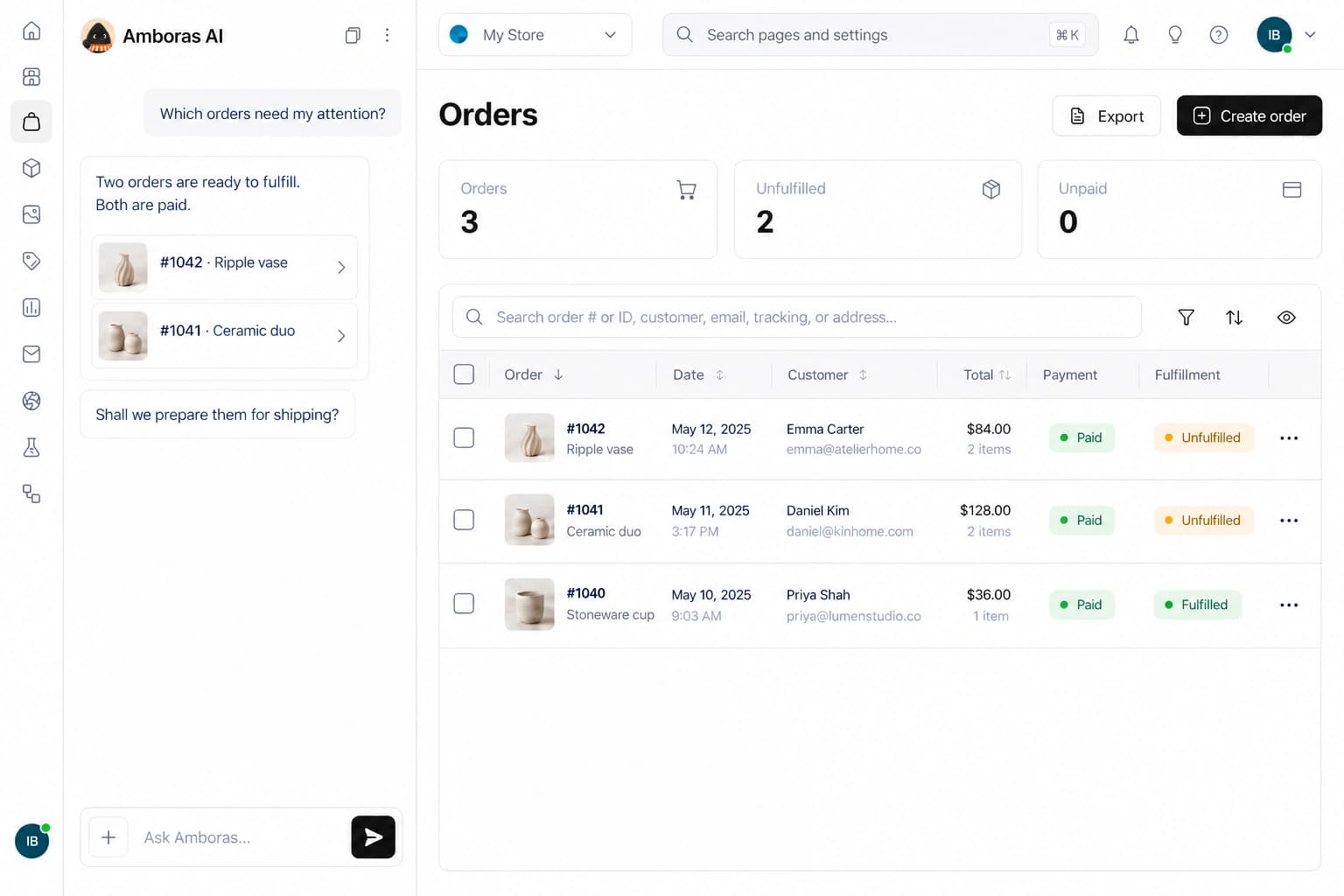Check the box for order #1042
The image size is (1344, 896).
(x=464, y=437)
